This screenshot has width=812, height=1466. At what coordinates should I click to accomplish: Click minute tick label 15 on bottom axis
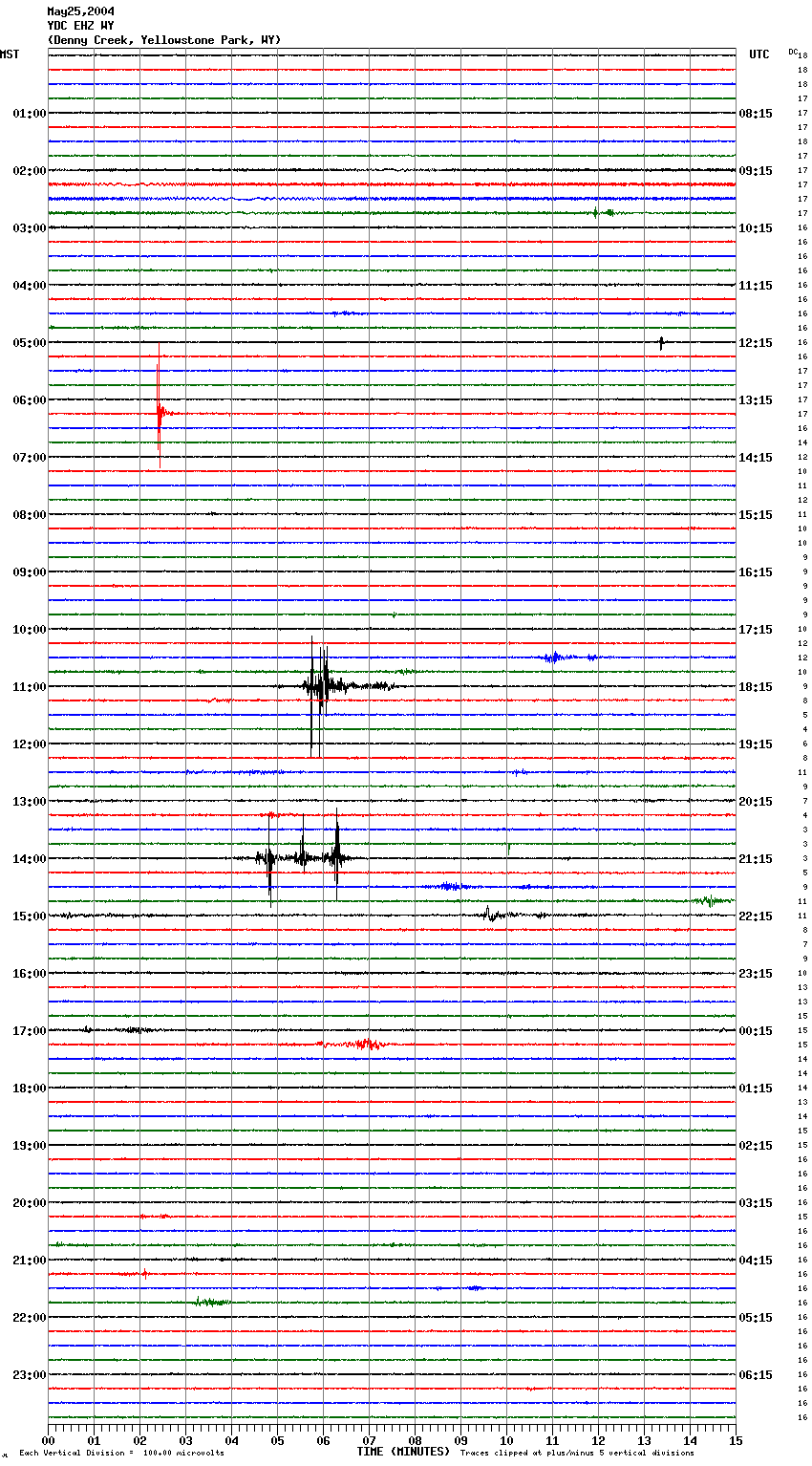736,1441
